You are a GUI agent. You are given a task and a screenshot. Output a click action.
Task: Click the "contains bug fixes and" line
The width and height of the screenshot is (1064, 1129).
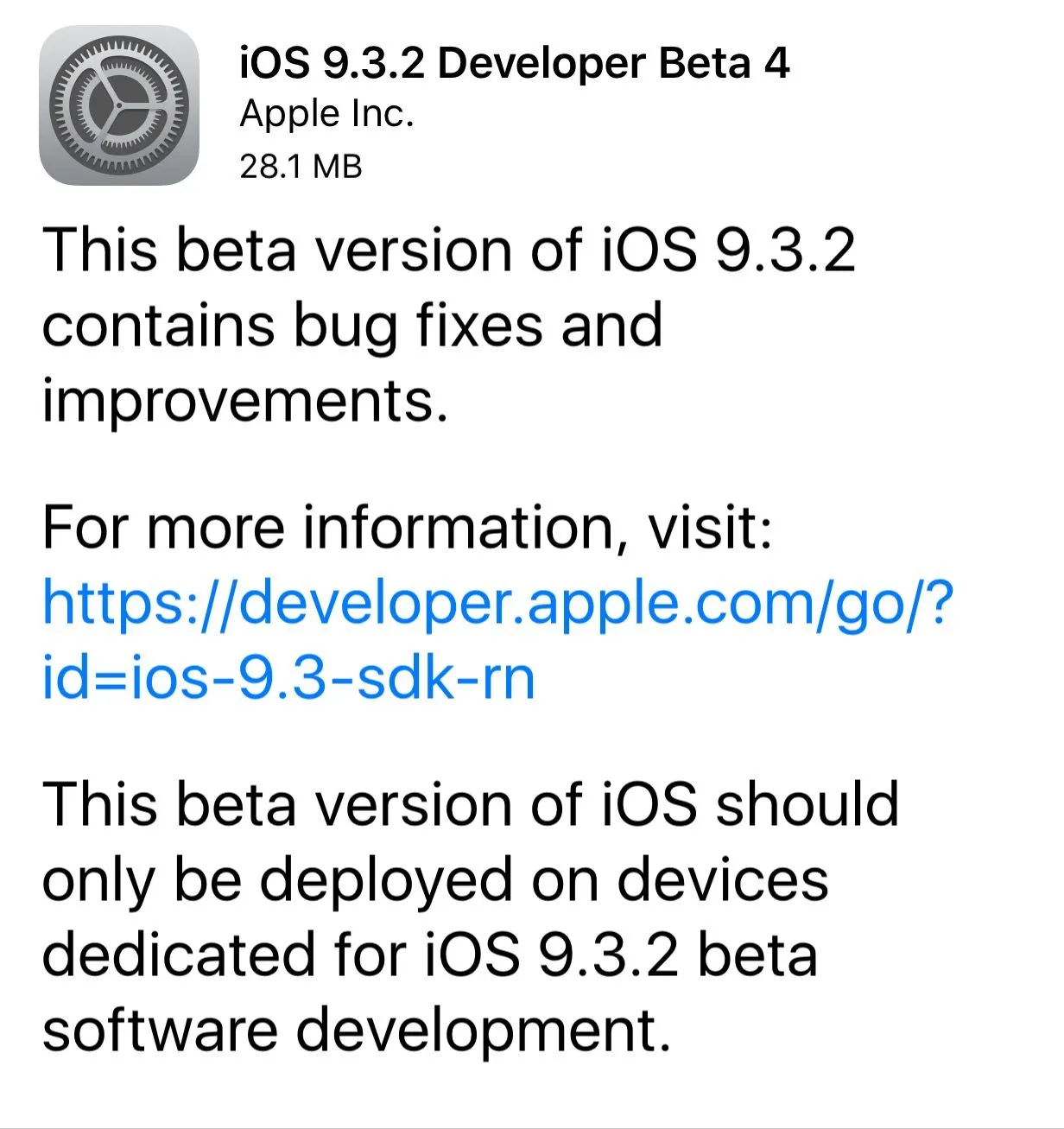click(352, 327)
